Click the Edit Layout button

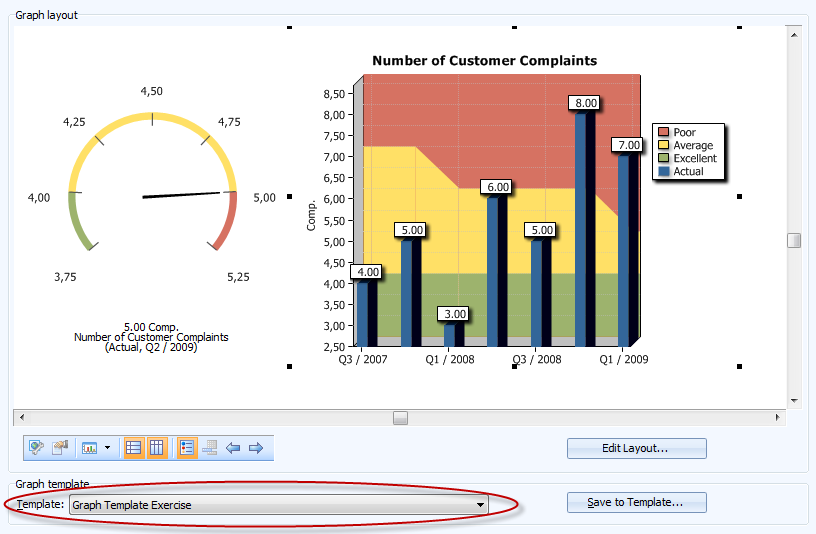pos(636,448)
